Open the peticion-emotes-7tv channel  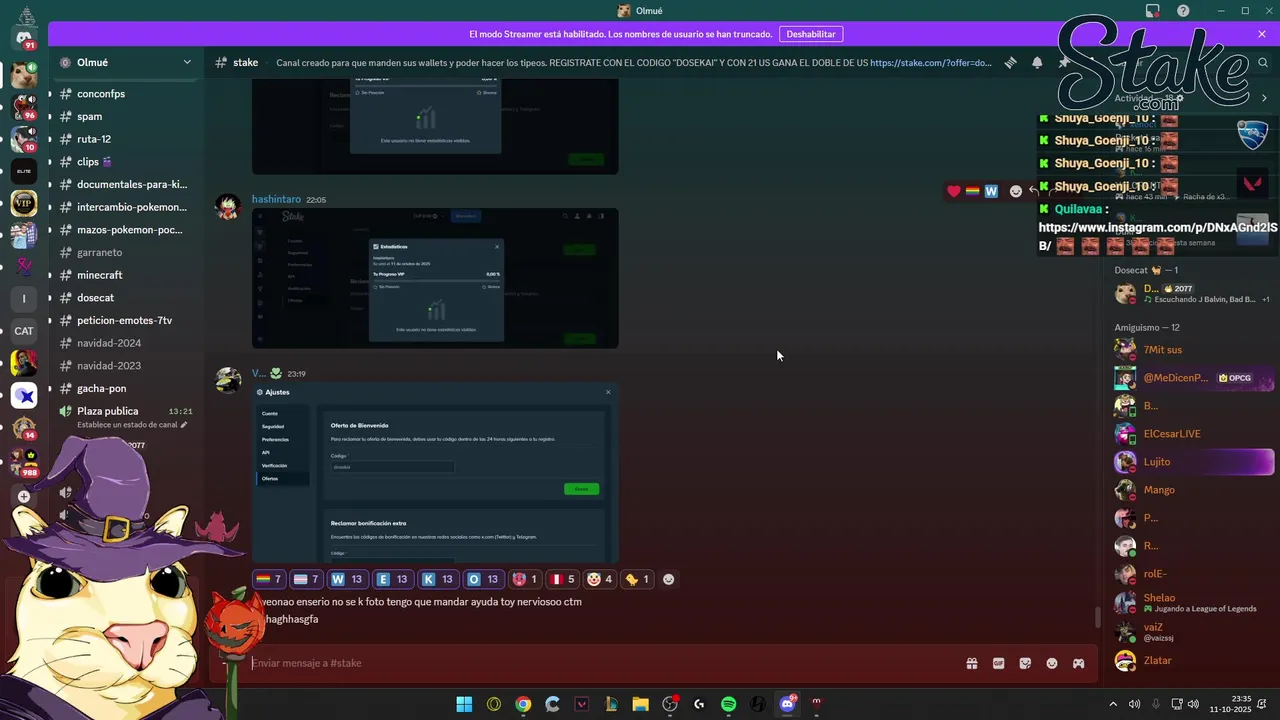pyautogui.click(x=123, y=320)
